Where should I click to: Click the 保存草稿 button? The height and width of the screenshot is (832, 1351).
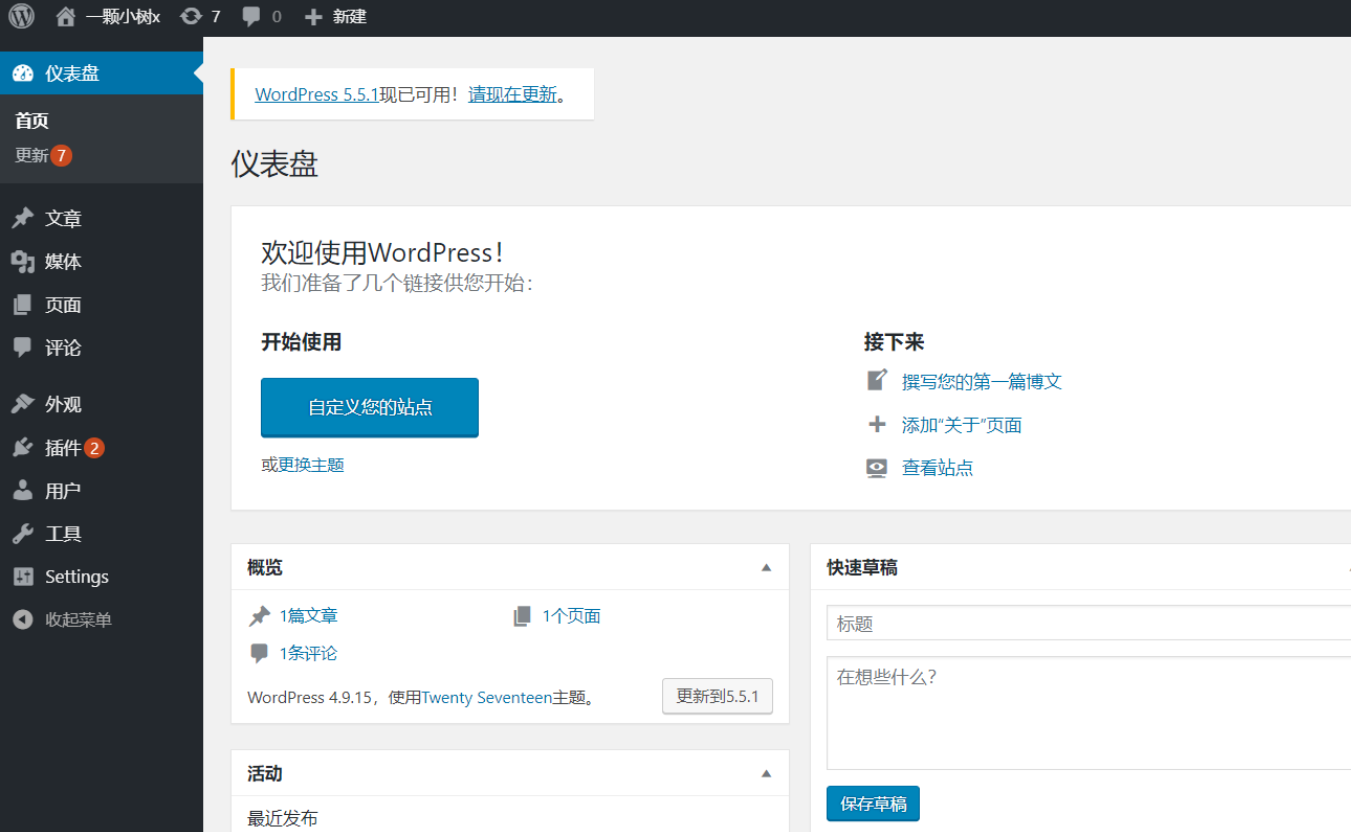873,804
